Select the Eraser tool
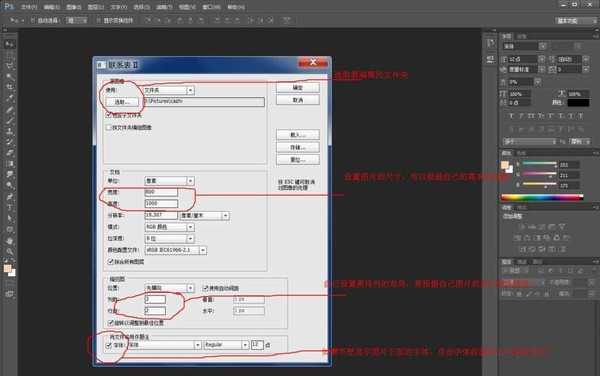The height and width of the screenshot is (376, 600). coord(9,153)
